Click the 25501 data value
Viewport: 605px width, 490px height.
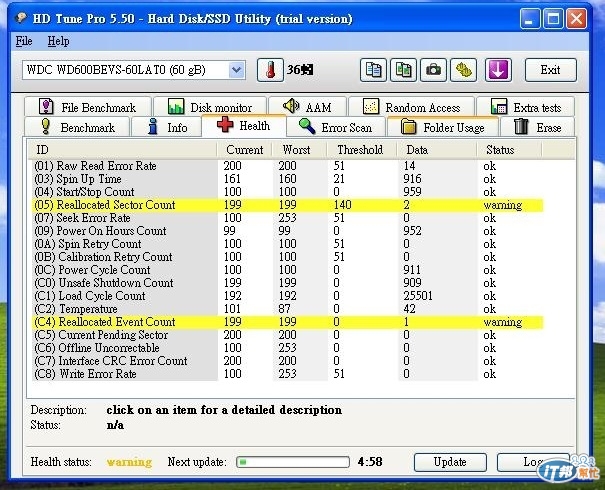tap(418, 296)
